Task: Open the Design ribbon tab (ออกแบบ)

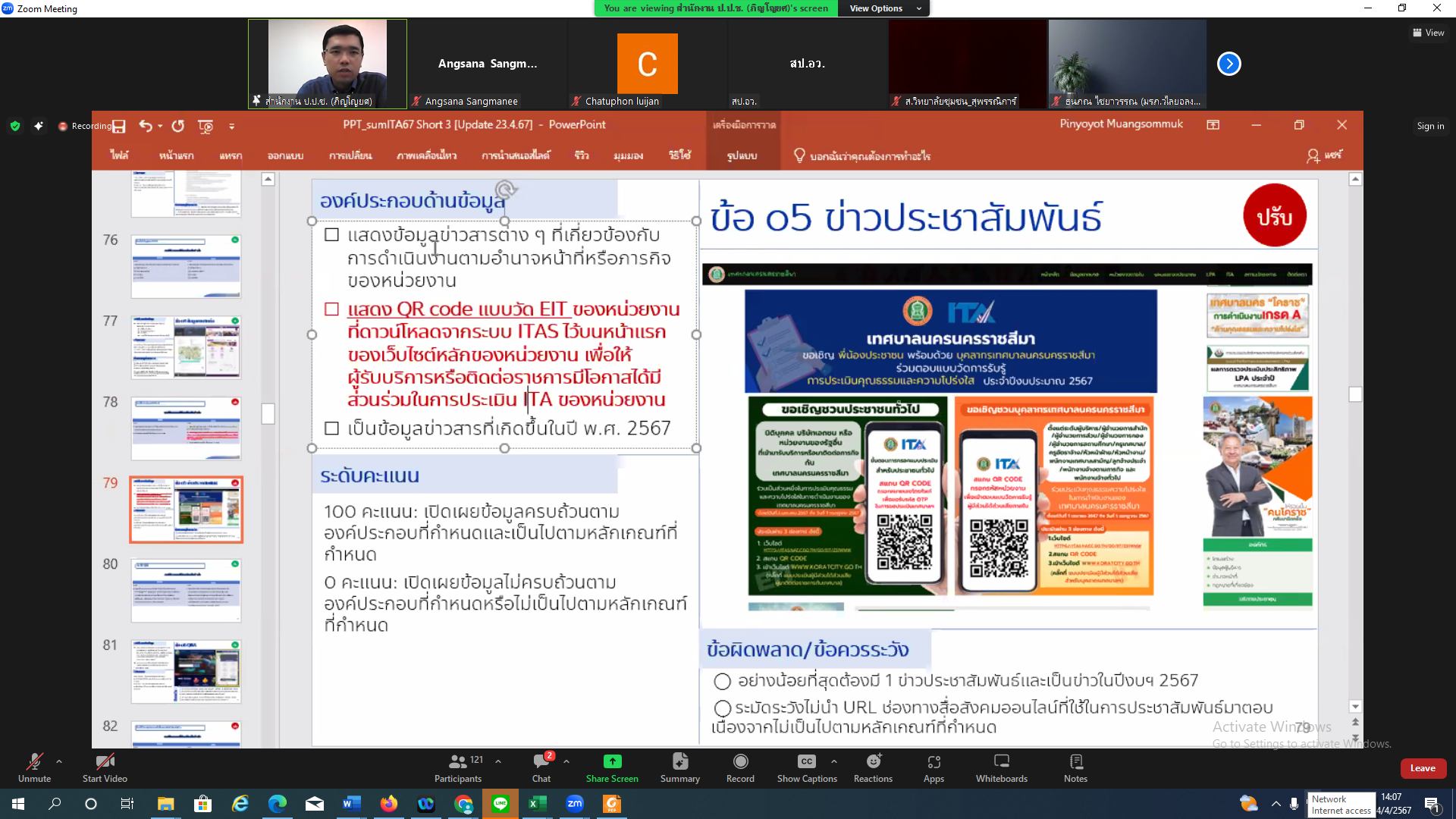Action: coord(285,155)
